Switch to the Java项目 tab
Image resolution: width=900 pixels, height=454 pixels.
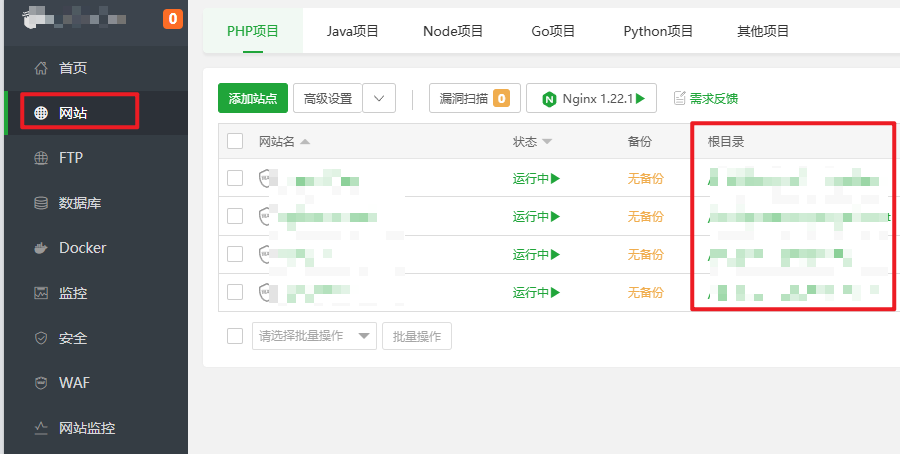click(353, 31)
